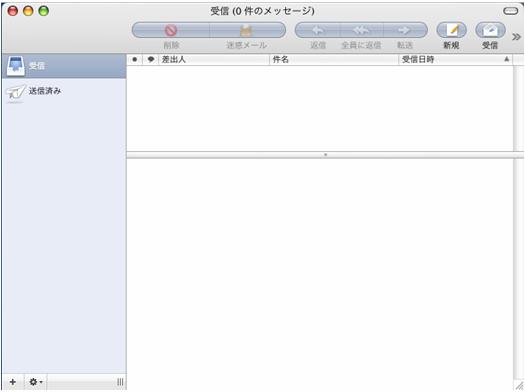This screenshot has width=525, height=392.
Task: Compose a message with 新規 icon
Action: pyautogui.click(x=451, y=30)
